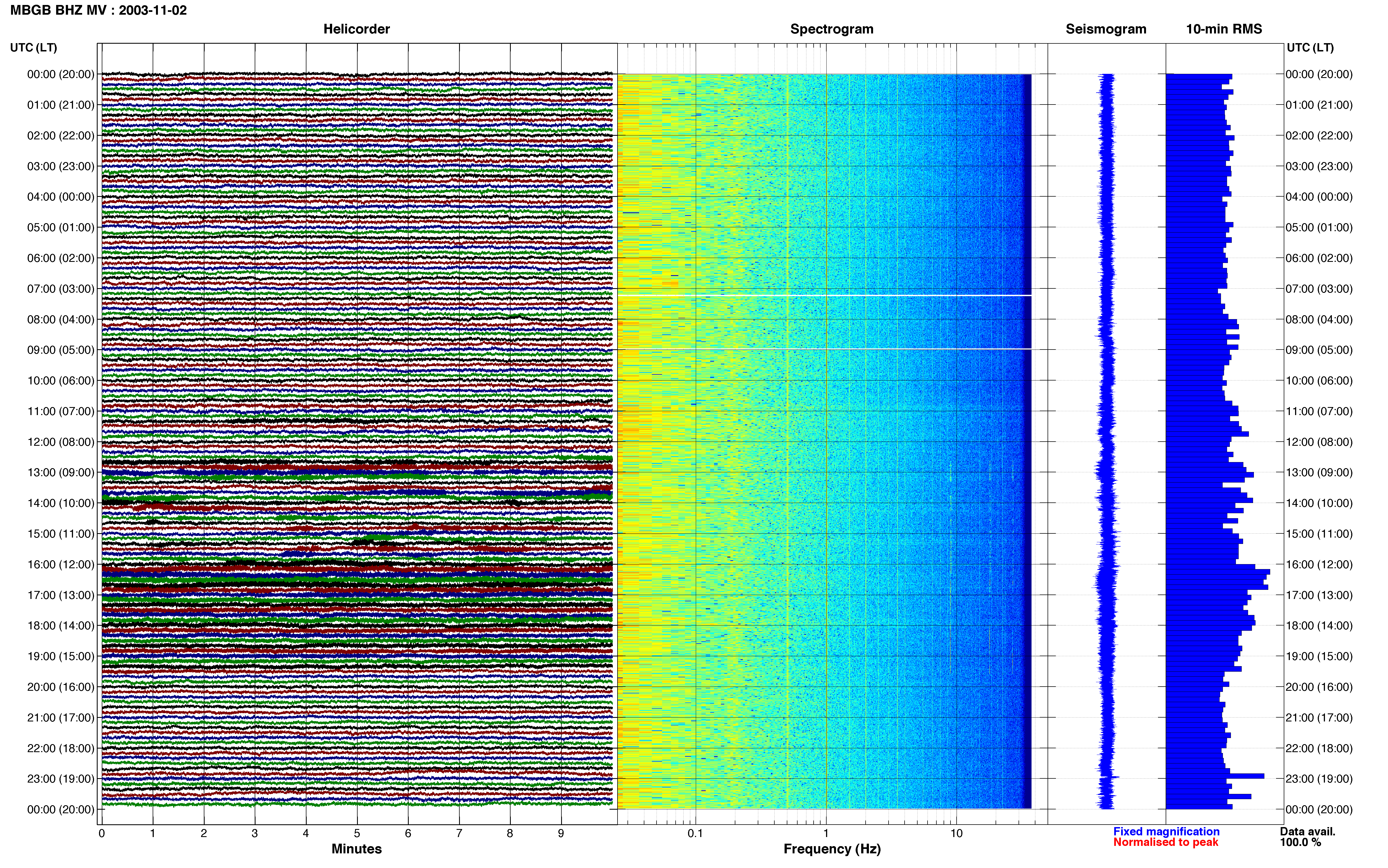Screen dimensions: 1388x868
Task: Click the frequency tick label '0.1'
Action: pyautogui.click(x=695, y=833)
